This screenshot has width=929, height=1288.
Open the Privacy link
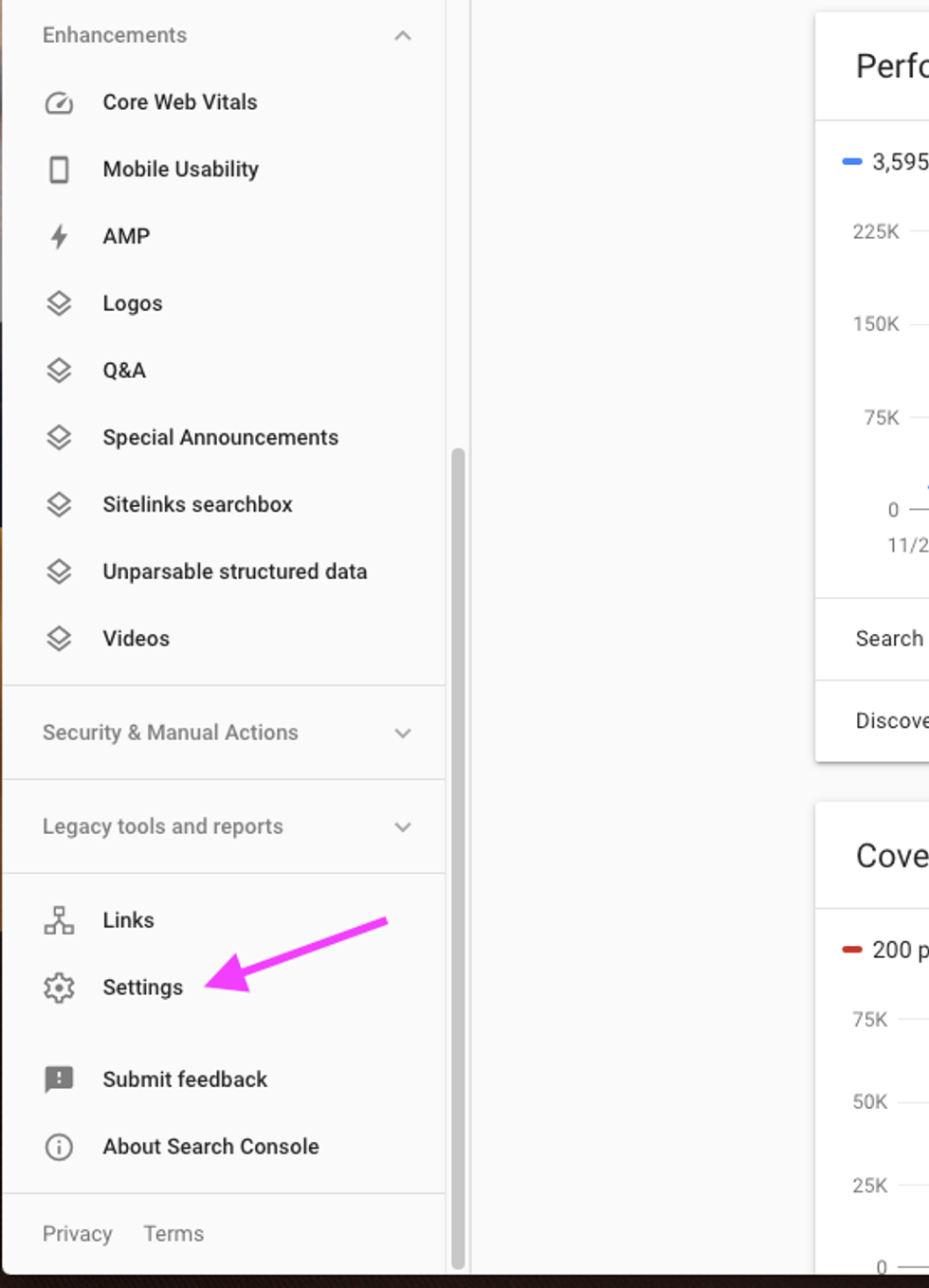tap(77, 1234)
